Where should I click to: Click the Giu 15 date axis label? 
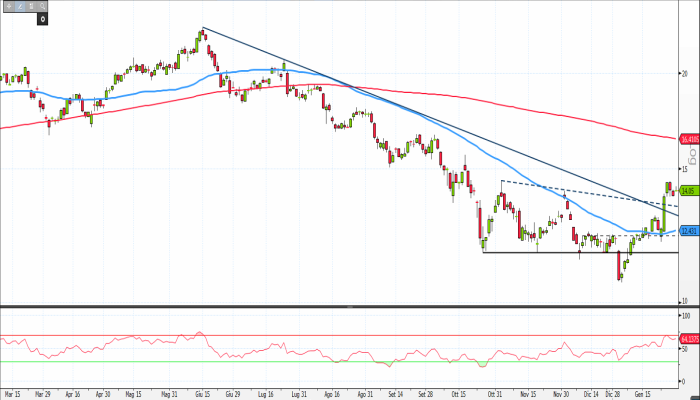[x=202, y=395]
